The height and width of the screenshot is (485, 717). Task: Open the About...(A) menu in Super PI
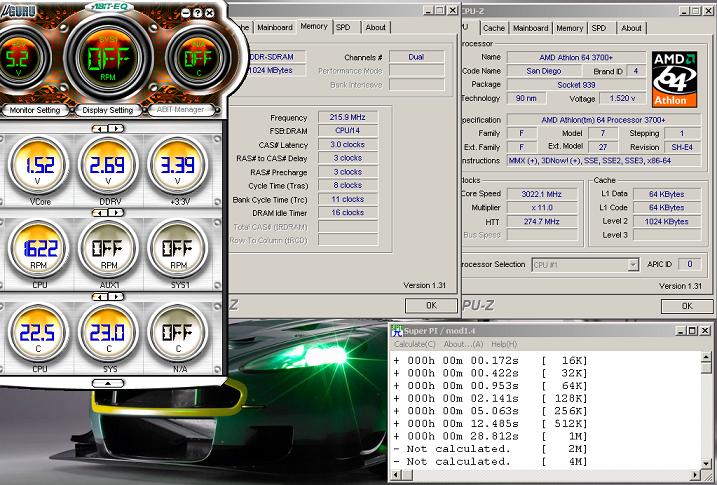click(464, 344)
